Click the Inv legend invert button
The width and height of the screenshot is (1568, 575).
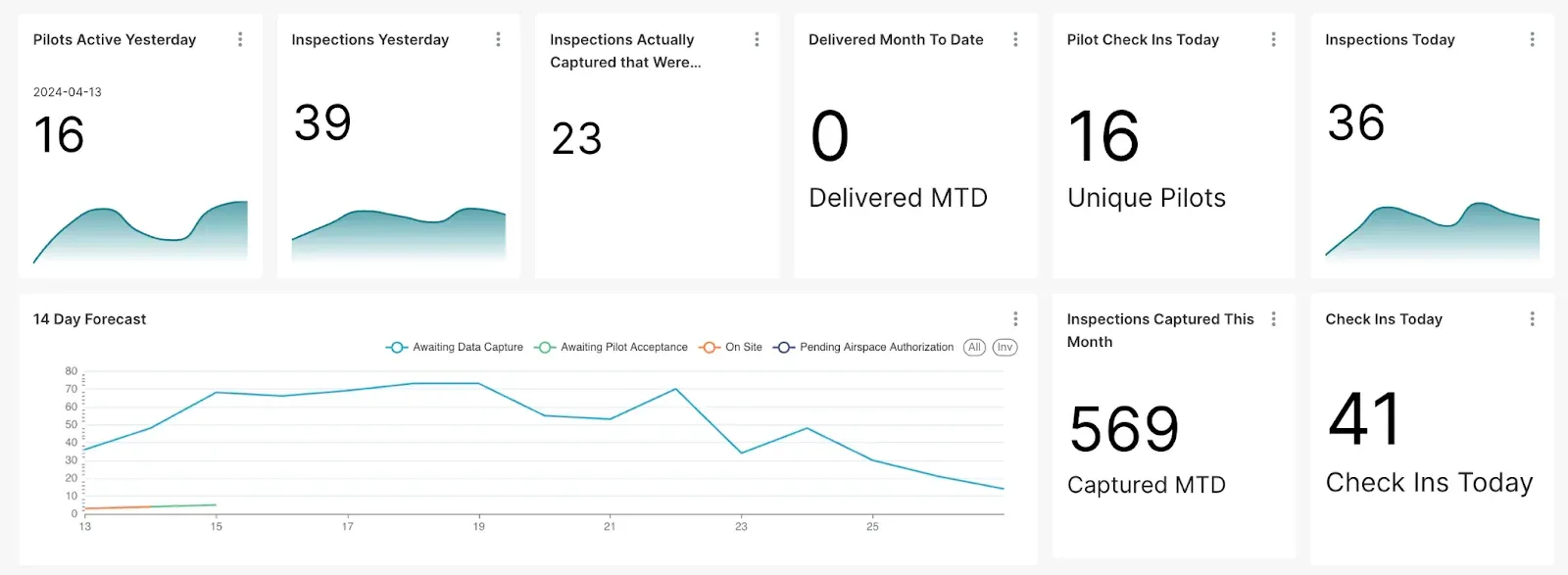(x=1004, y=347)
